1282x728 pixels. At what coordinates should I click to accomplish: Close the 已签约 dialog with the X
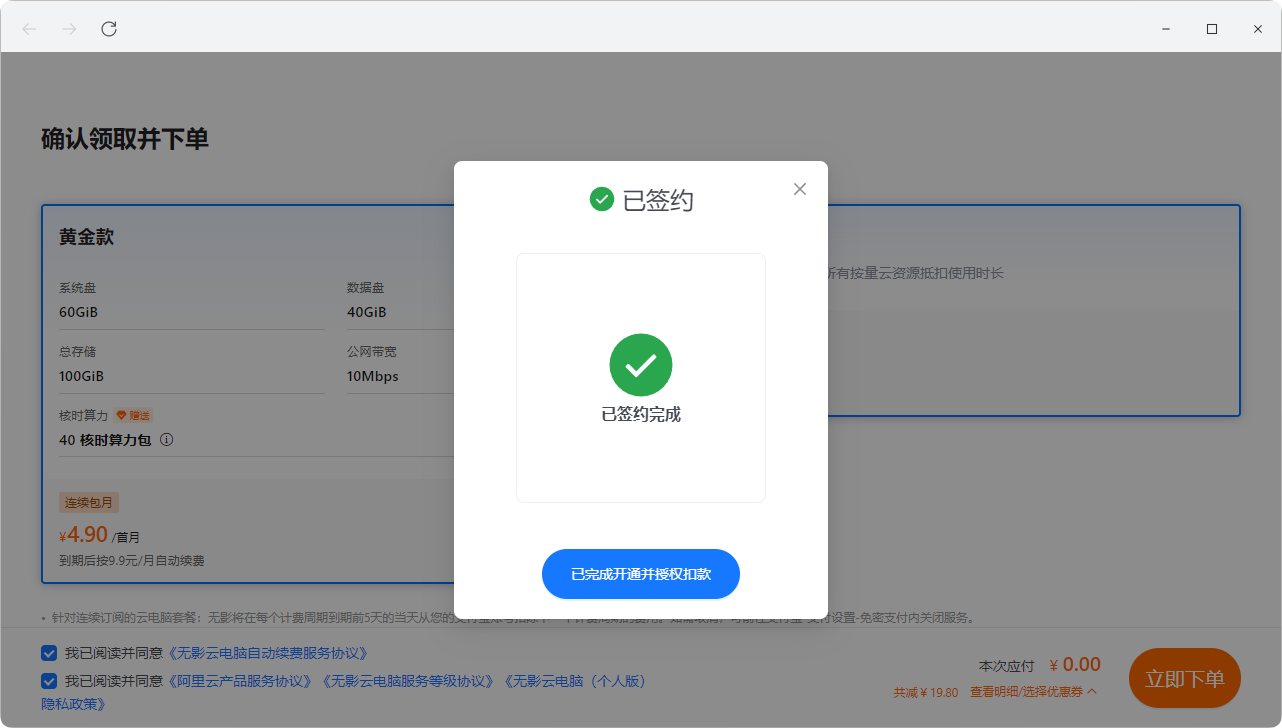tap(799, 189)
